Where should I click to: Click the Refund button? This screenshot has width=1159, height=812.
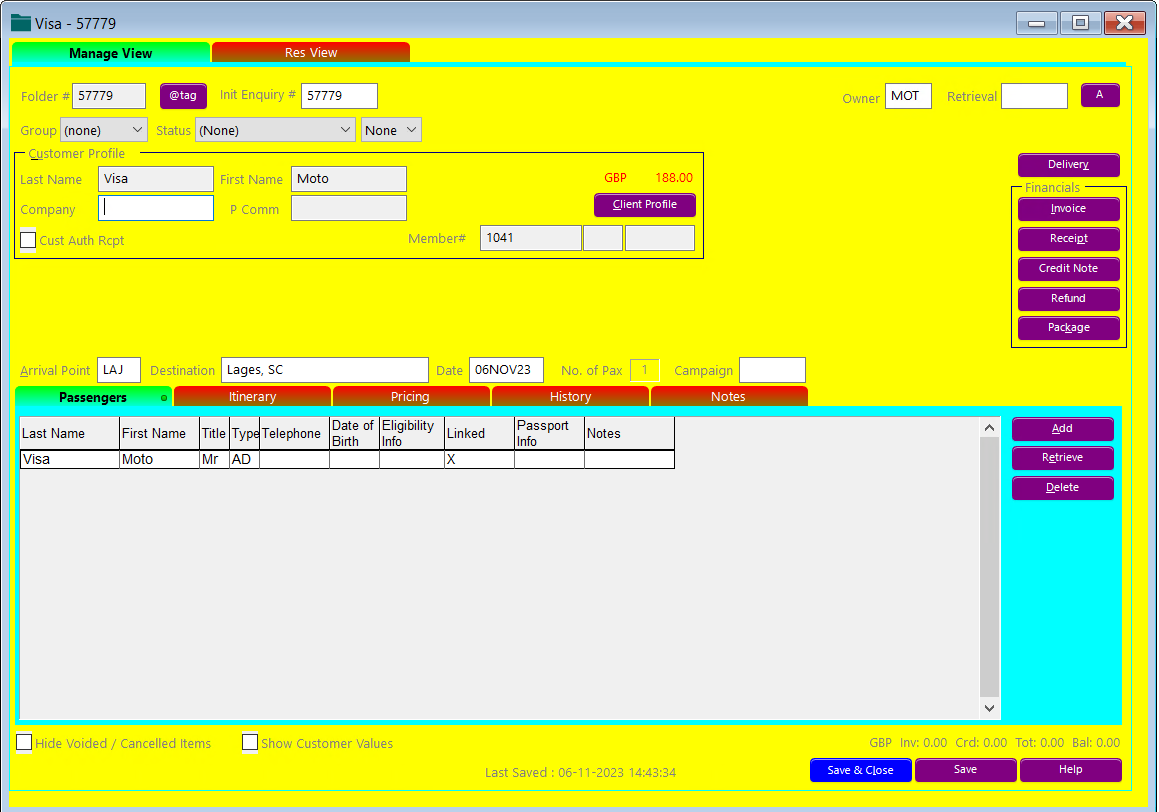coord(1069,298)
